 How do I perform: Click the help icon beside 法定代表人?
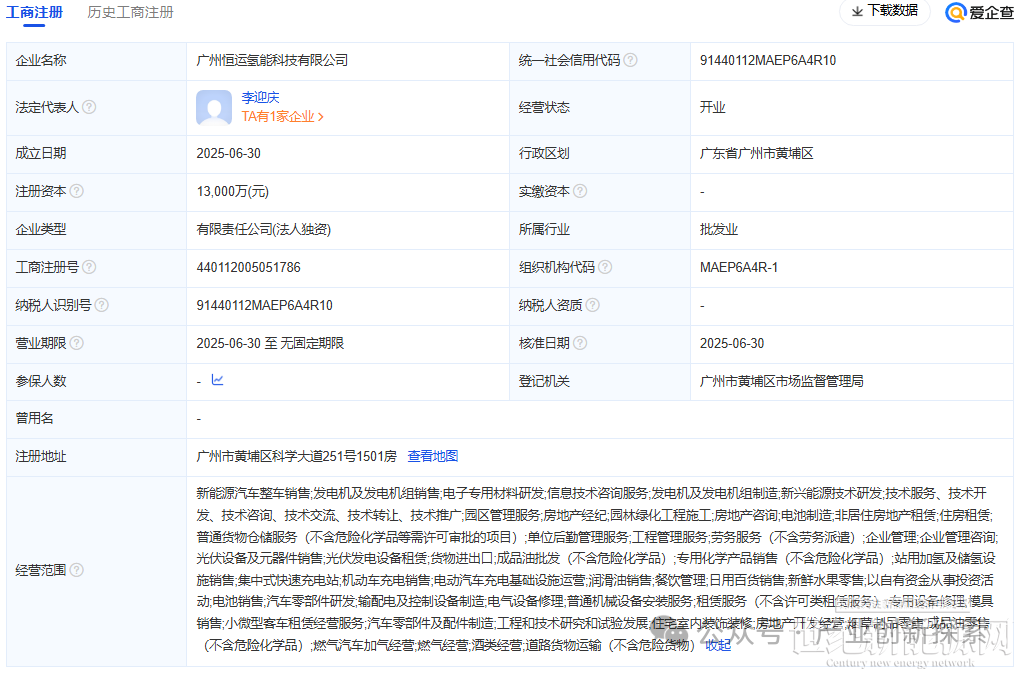pyautogui.click(x=89, y=107)
